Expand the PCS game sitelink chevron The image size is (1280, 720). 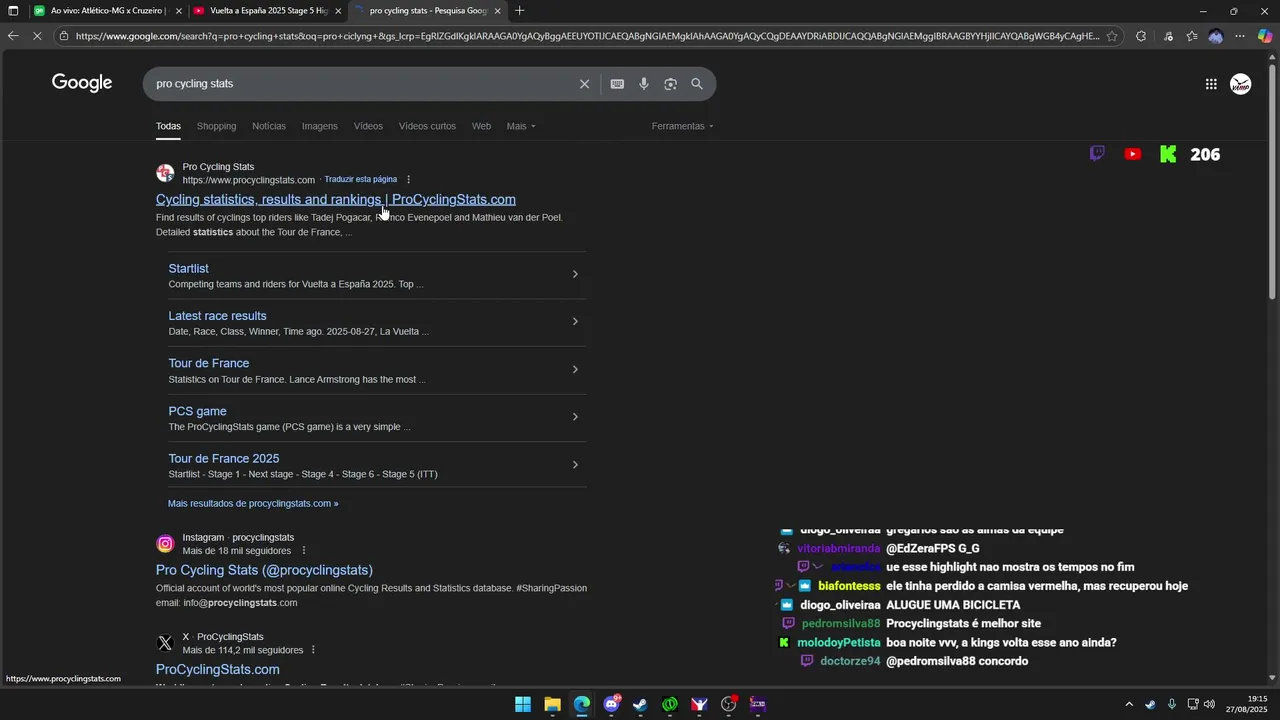pos(575,417)
